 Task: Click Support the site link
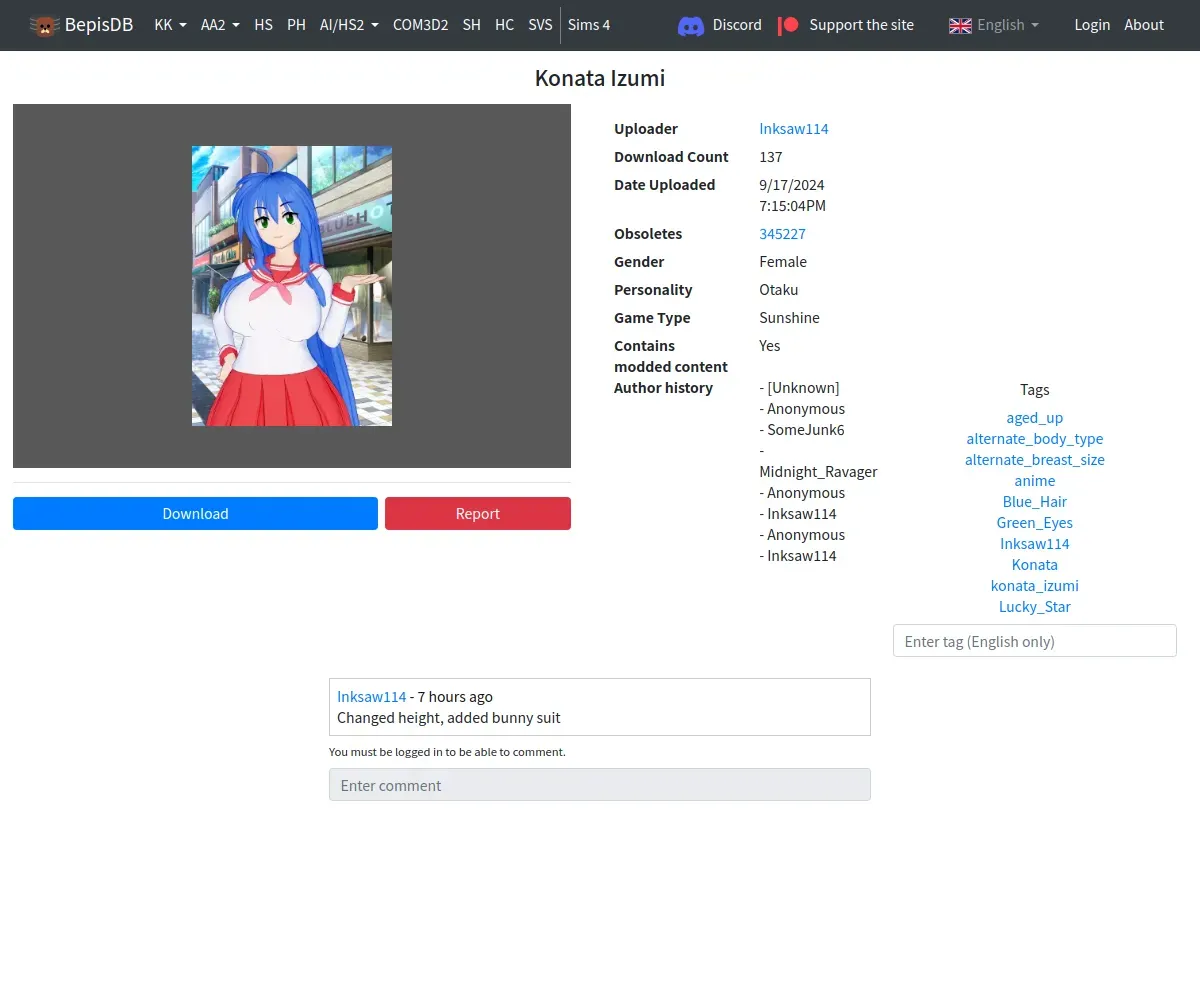click(x=861, y=25)
